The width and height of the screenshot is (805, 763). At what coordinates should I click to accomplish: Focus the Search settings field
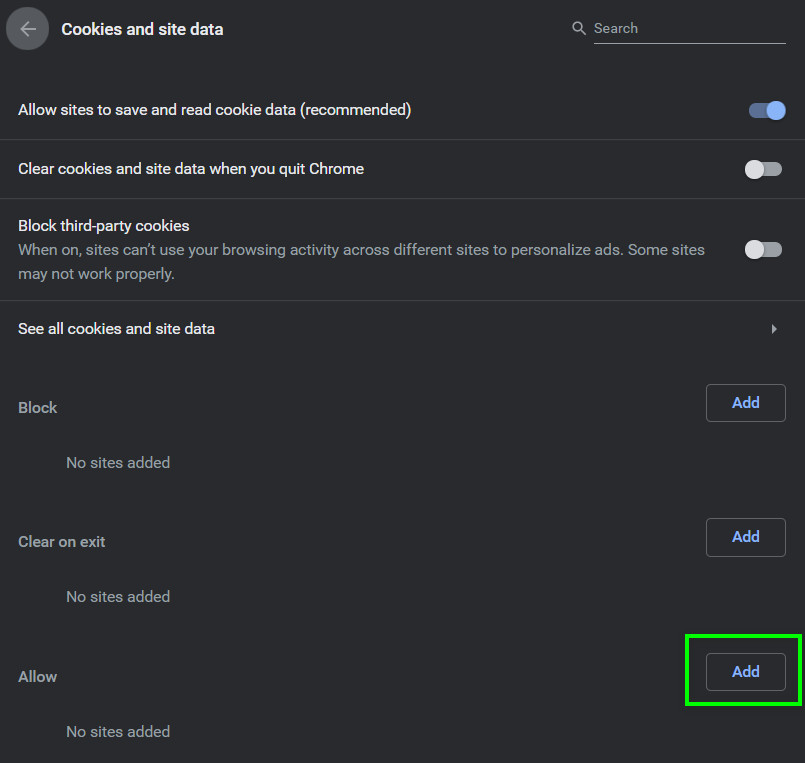tap(688, 29)
